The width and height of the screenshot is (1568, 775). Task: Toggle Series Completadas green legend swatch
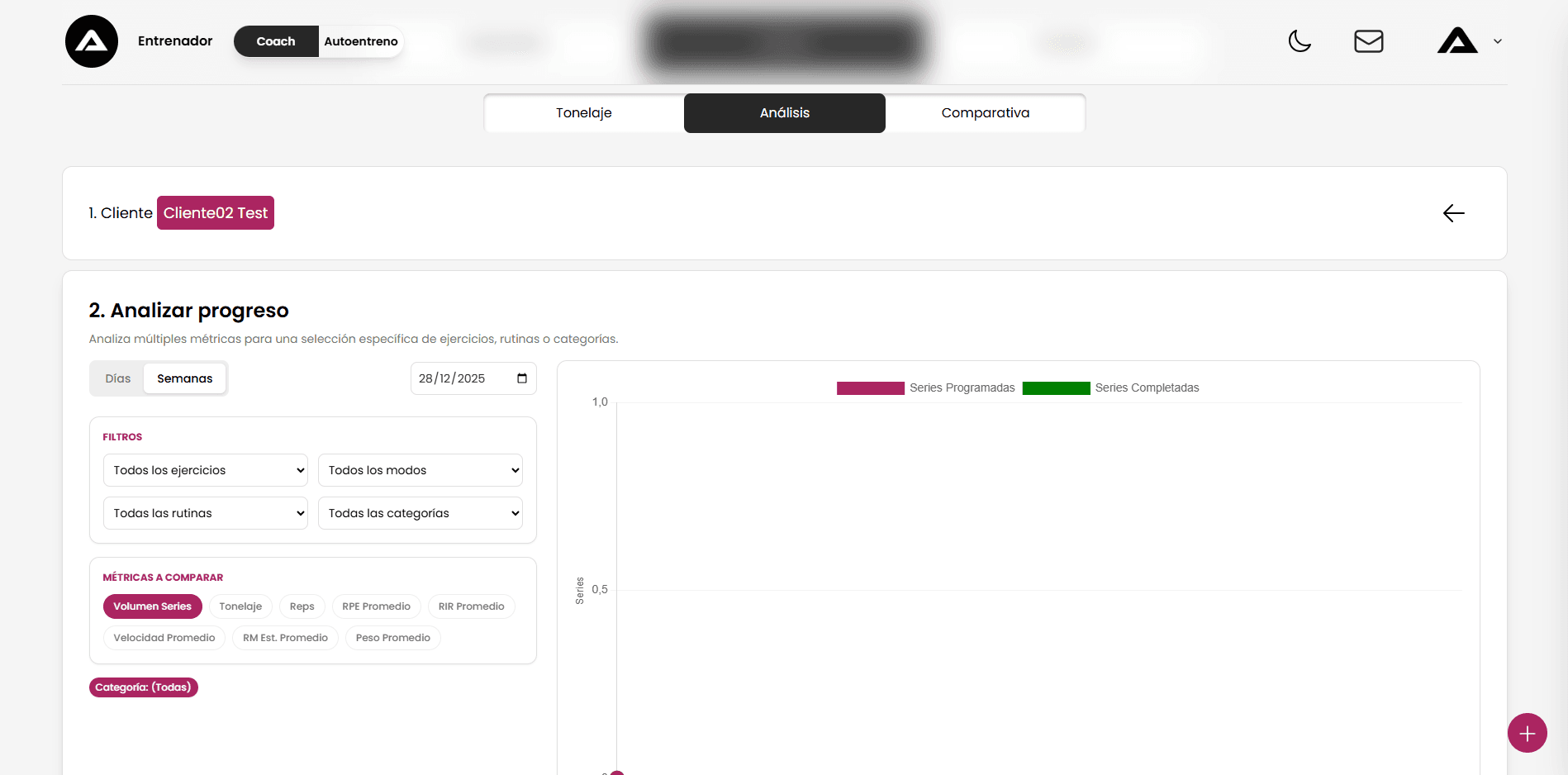click(1056, 388)
